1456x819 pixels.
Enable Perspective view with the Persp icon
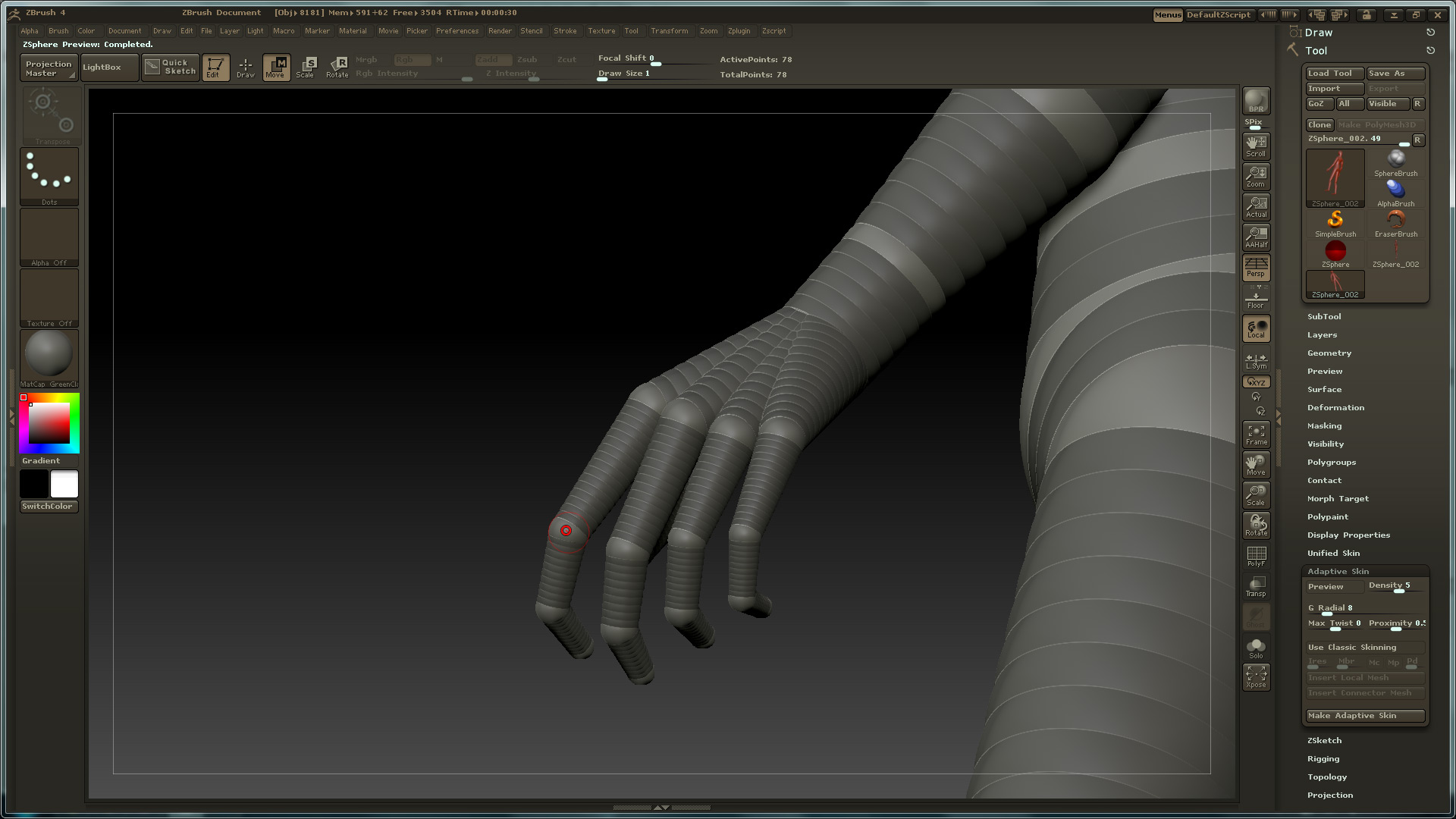[1256, 268]
